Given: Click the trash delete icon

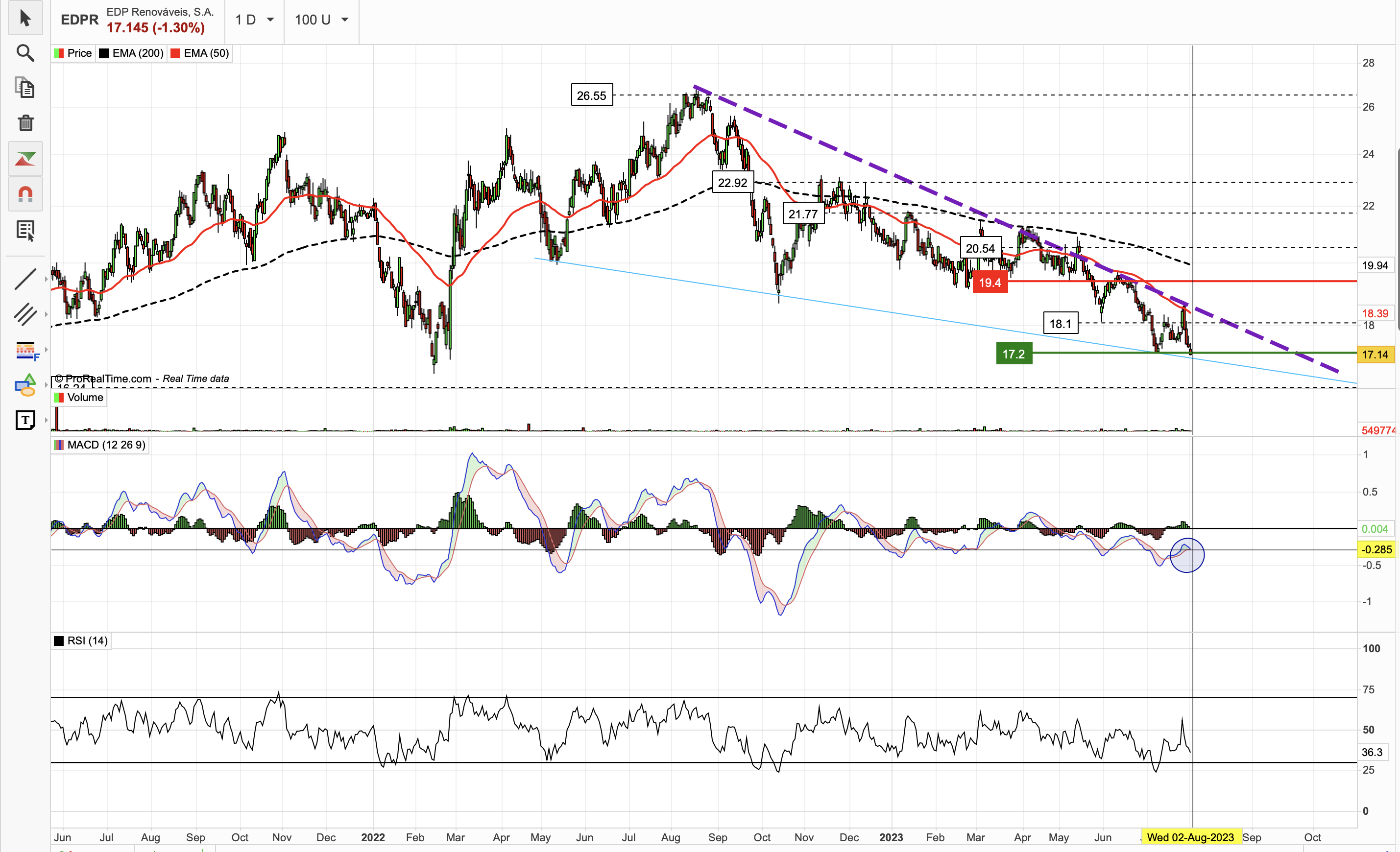Looking at the screenshot, I should pos(25,123).
